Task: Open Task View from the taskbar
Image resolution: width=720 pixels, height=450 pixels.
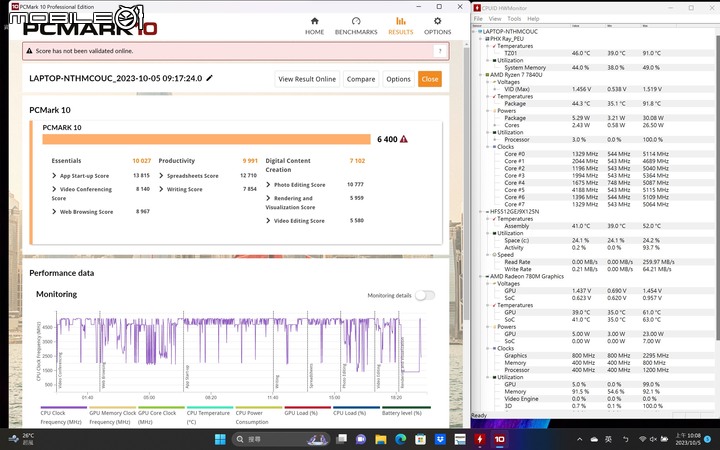Action: coord(341,439)
